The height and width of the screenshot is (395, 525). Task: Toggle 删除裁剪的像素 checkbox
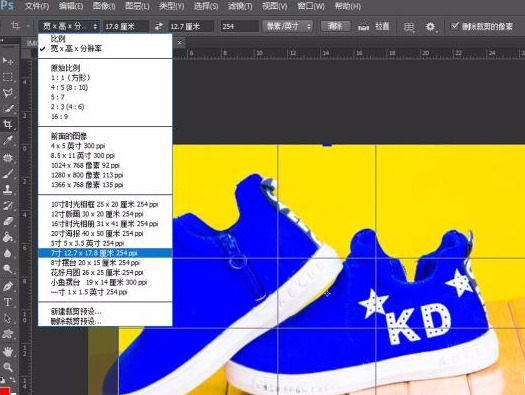coord(455,26)
